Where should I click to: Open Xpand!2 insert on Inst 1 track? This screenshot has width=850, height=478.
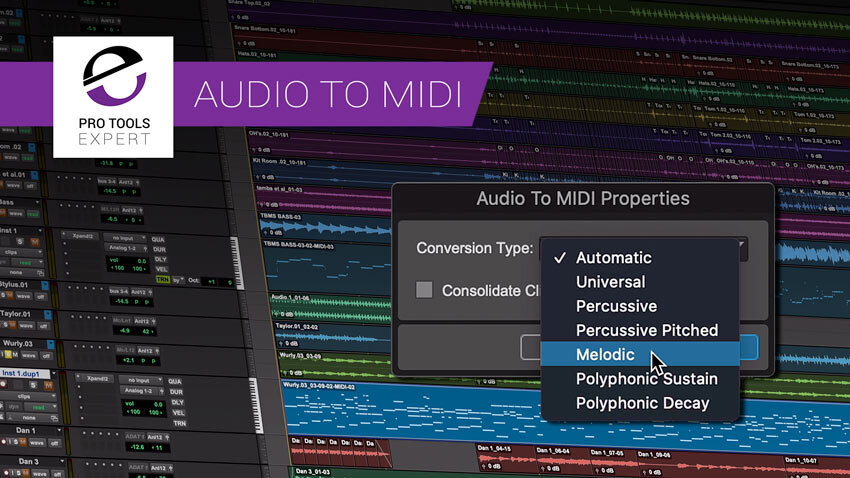[82, 236]
